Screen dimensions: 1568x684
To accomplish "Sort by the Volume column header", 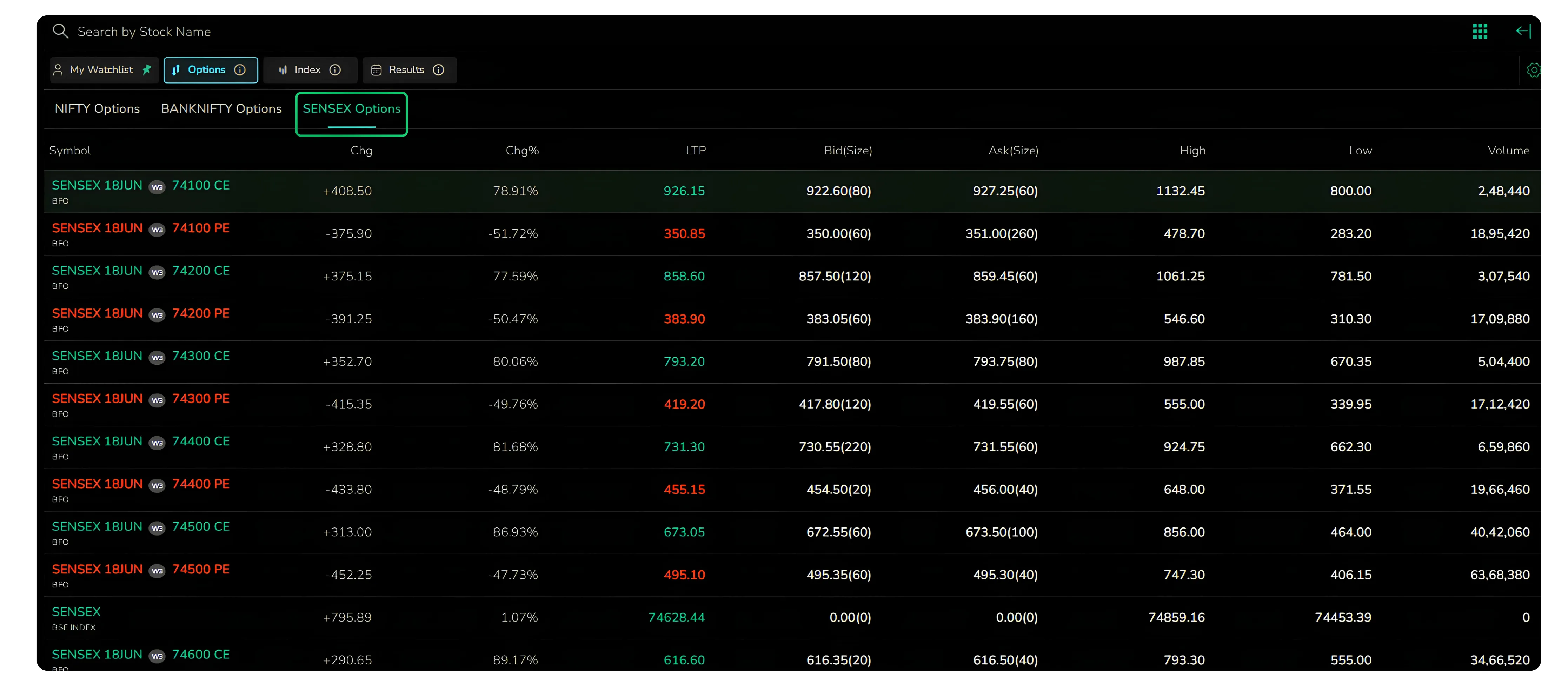I will click(x=1508, y=150).
